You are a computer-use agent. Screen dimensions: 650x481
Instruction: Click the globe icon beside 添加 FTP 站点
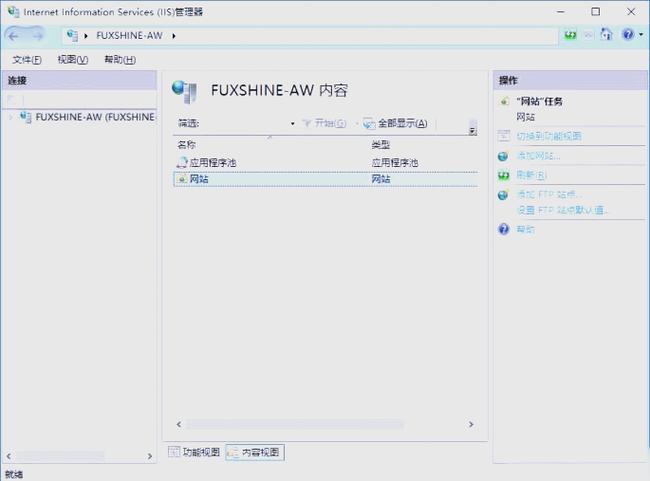(x=503, y=195)
